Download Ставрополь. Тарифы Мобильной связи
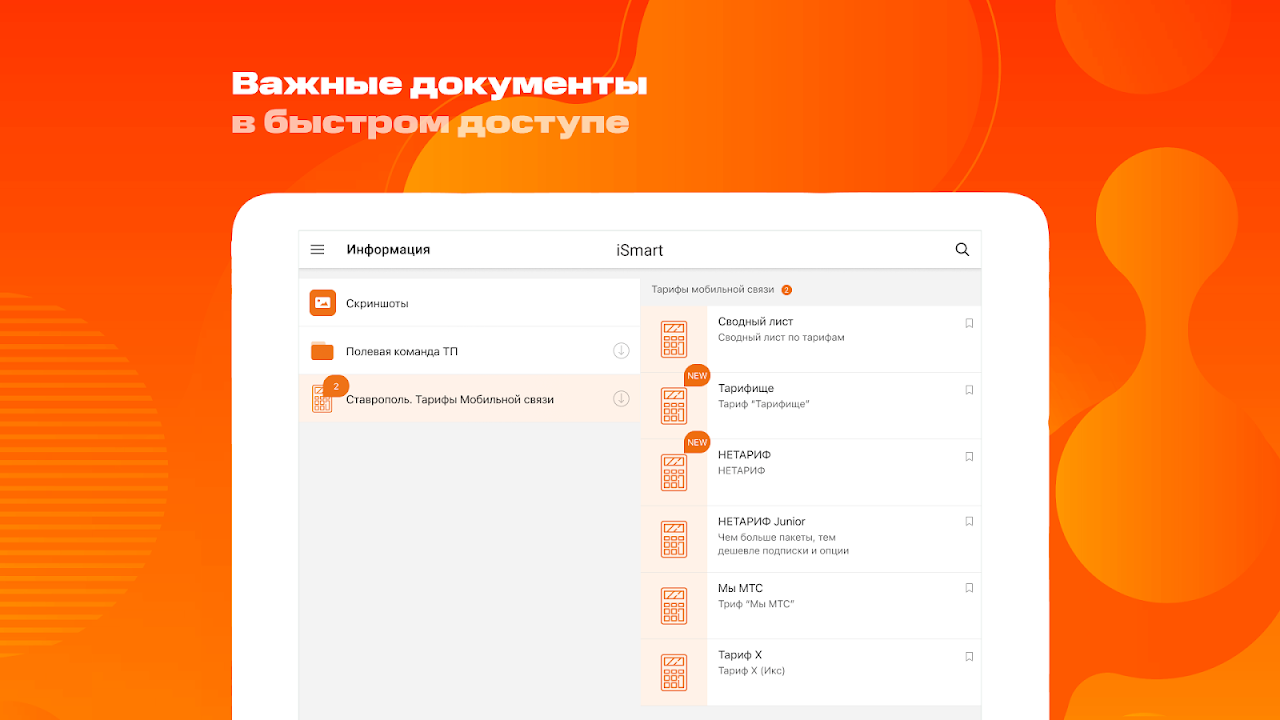1280x720 pixels. tap(621, 398)
